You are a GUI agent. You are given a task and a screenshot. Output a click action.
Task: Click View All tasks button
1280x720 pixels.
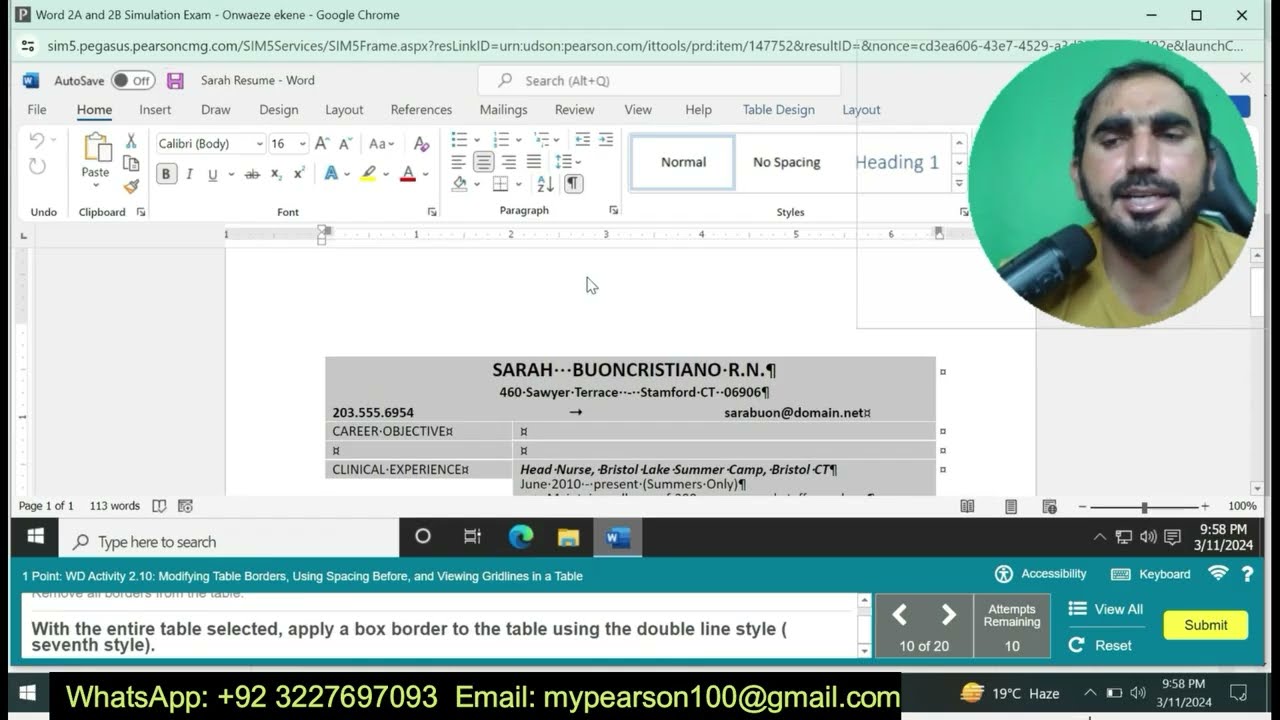click(1106, 609)
